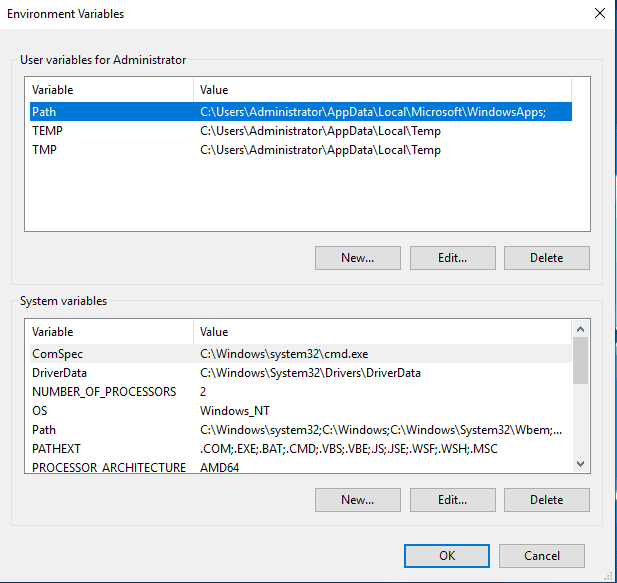
Task: Select the PATHEXT system variable
Action: tap(56, 449)
